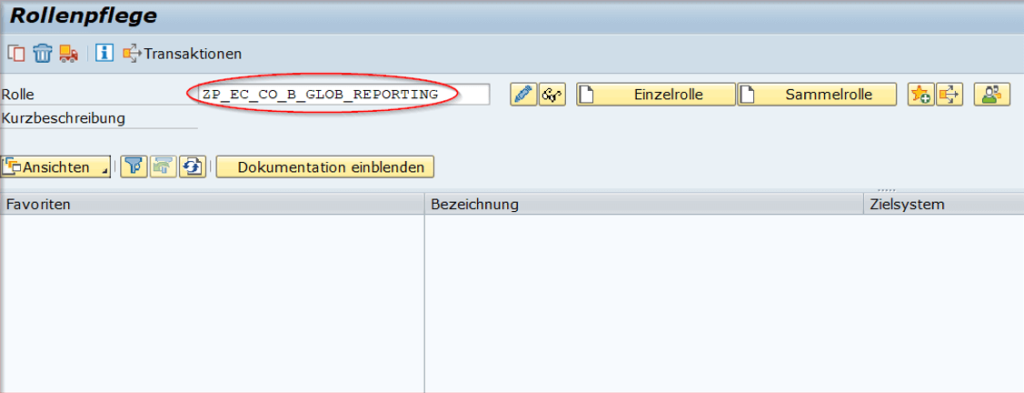Screen dimensions: 1024x393
Task: Click the orange arrows icon beside star
Action: (x=950, y=94)
